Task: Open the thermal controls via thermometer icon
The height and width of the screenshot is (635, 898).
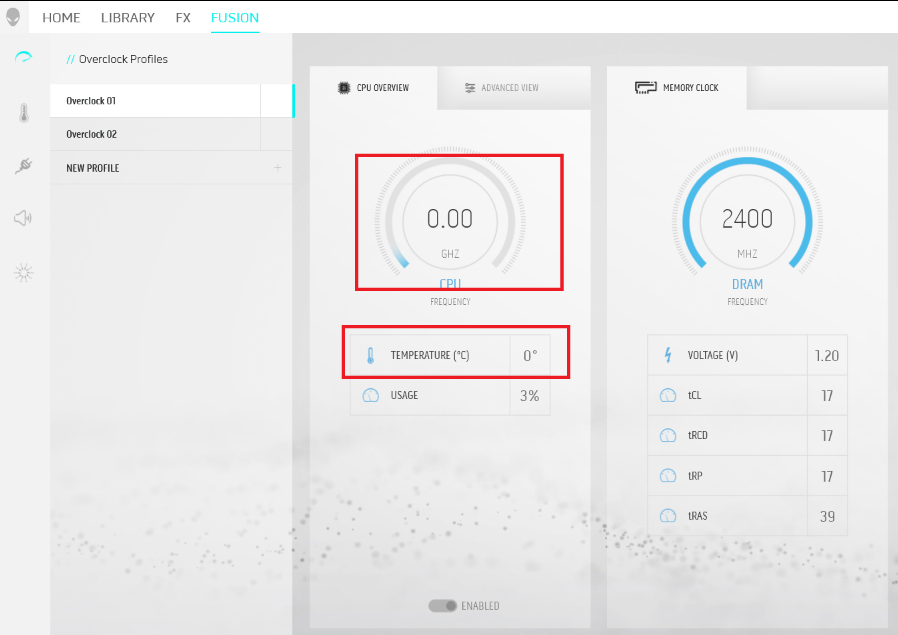Action: point(22,112)
